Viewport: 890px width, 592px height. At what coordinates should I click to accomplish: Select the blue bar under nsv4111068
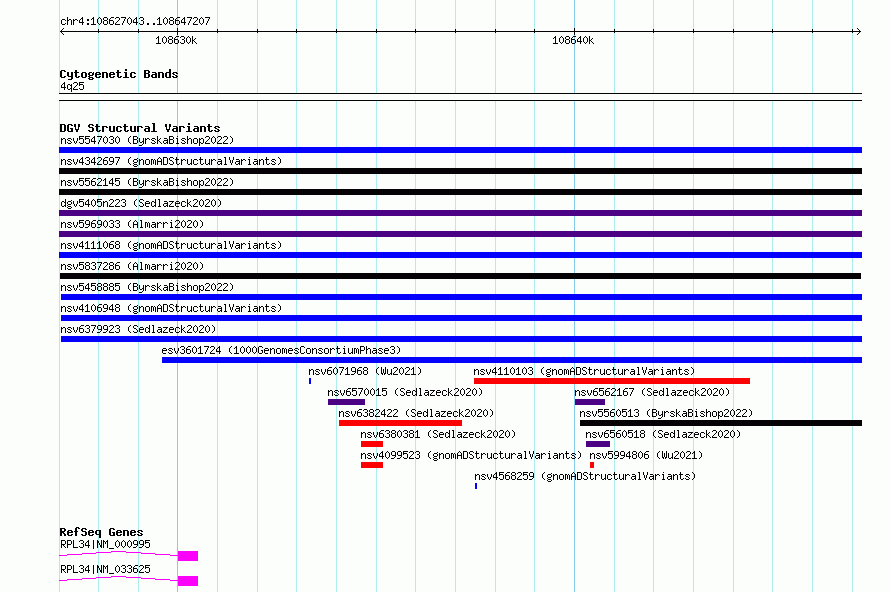[460, 255]
